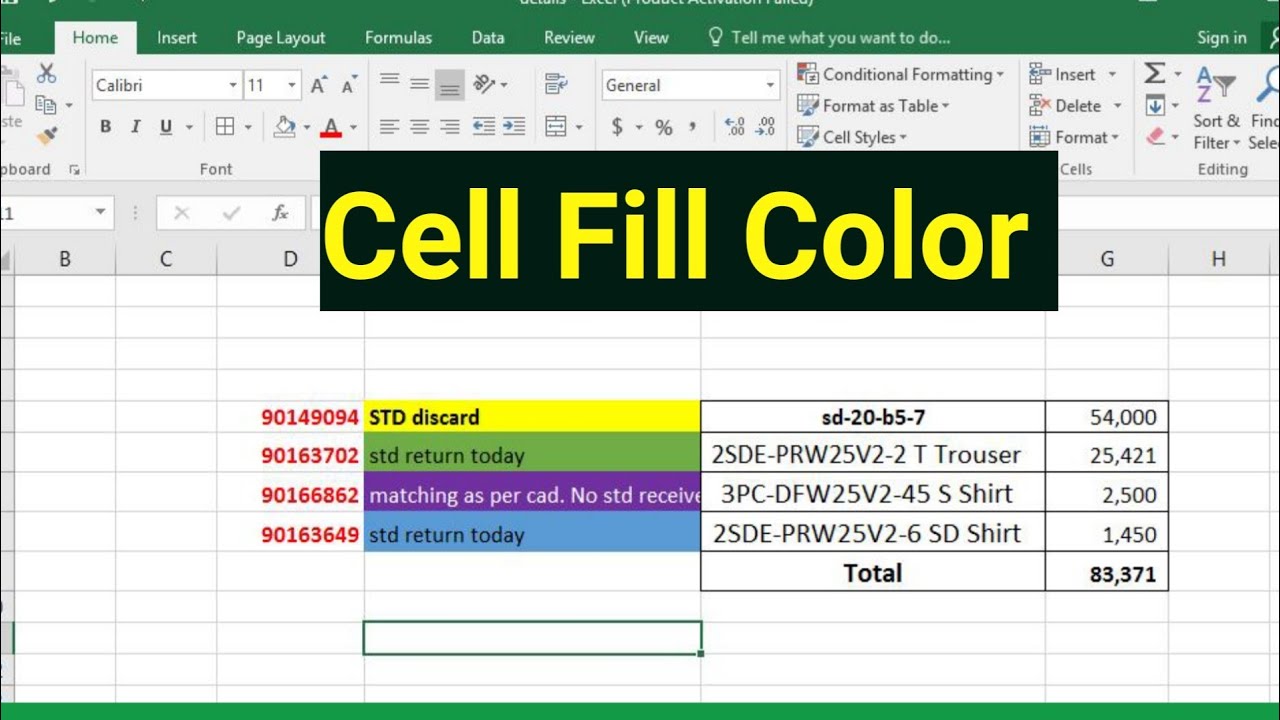1280x720 pixels.
Task: Click the Decrease Decimal icon
Action: pyautogui.click(x=766, y=127)
